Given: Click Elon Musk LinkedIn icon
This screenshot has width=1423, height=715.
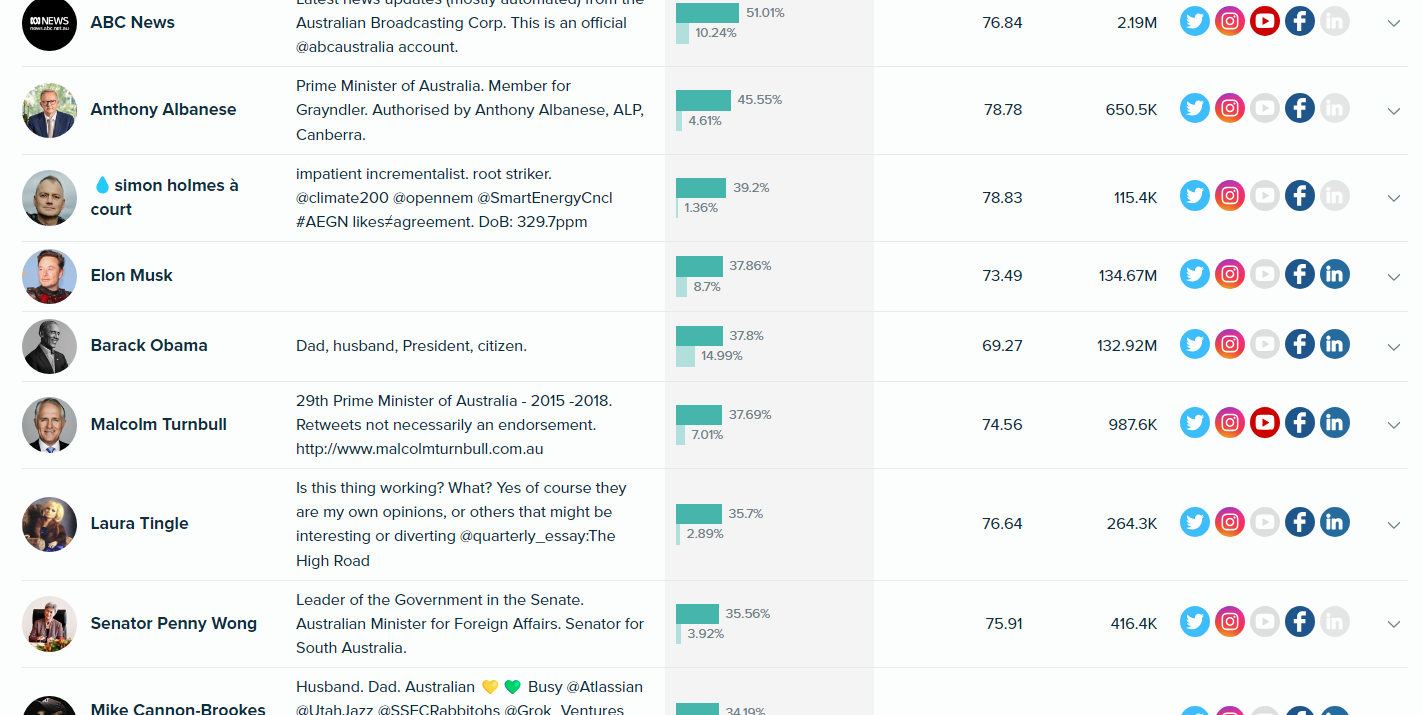Looking at the screenshot, I should tap(1335, 274).
